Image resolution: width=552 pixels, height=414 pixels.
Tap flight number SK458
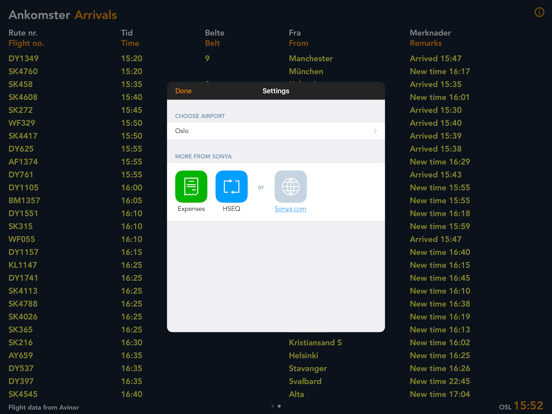point(20,84)
